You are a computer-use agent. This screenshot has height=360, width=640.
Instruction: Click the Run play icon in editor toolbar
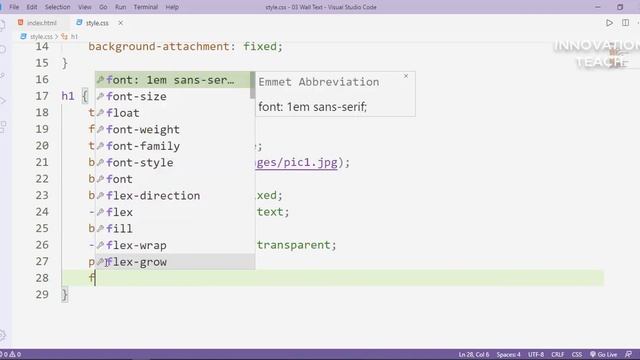tap(609, 23)
